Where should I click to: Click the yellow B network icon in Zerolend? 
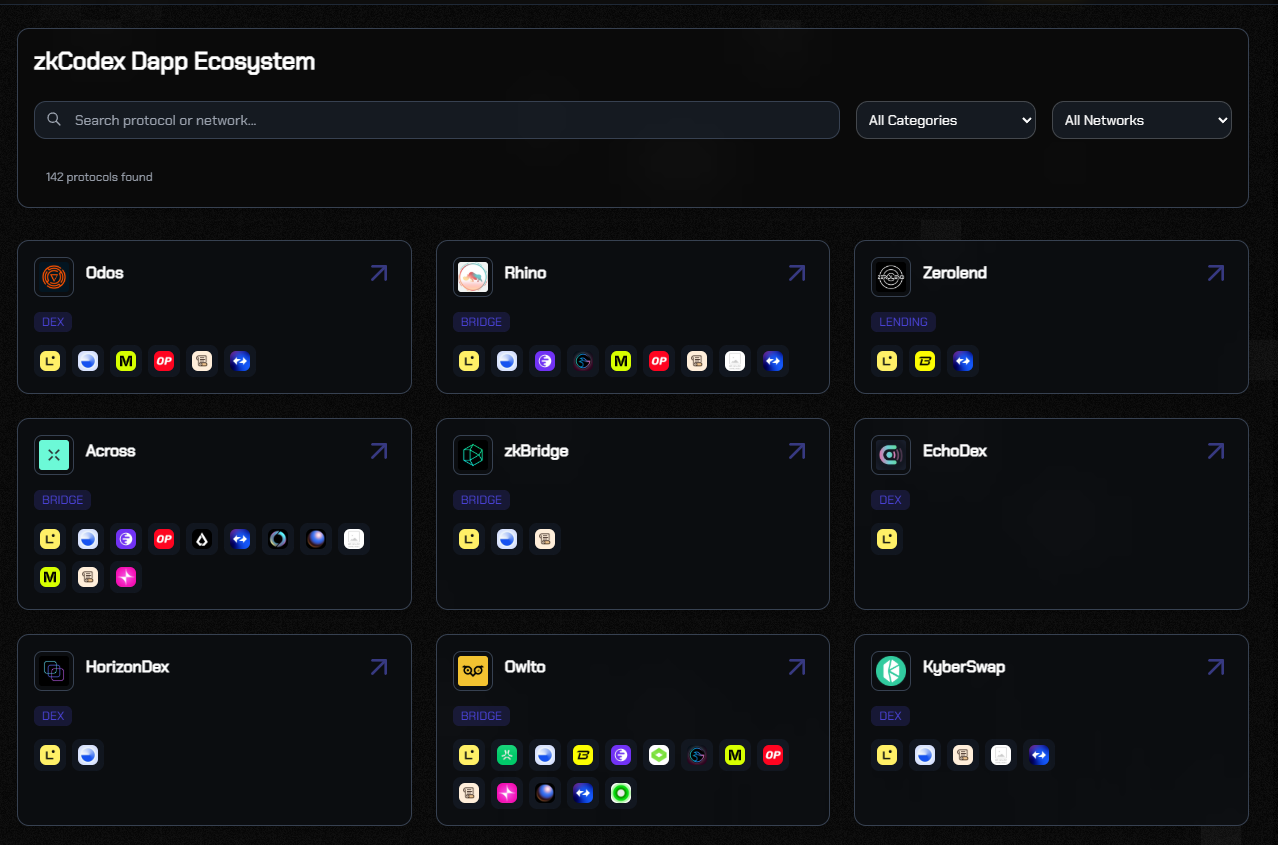(925, 361)
